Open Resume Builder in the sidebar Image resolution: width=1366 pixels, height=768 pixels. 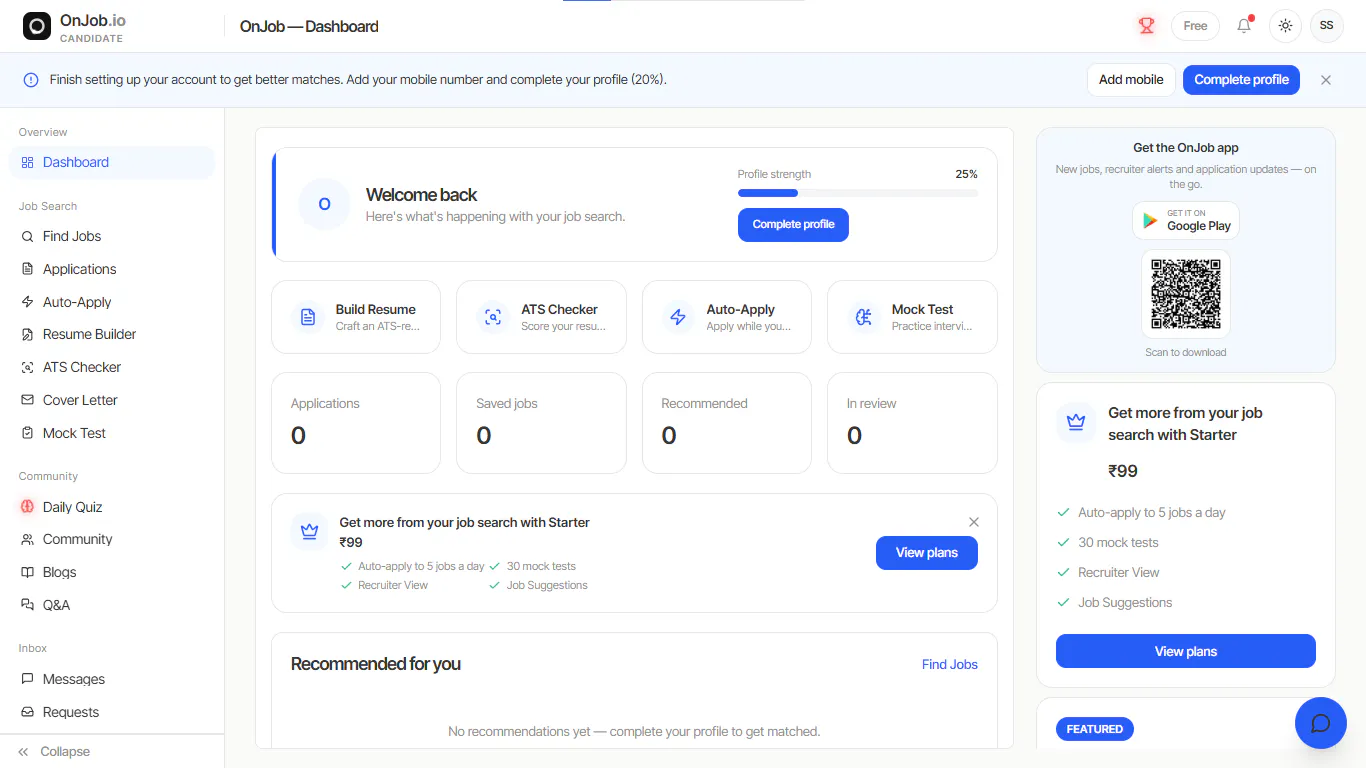[112, 334]
